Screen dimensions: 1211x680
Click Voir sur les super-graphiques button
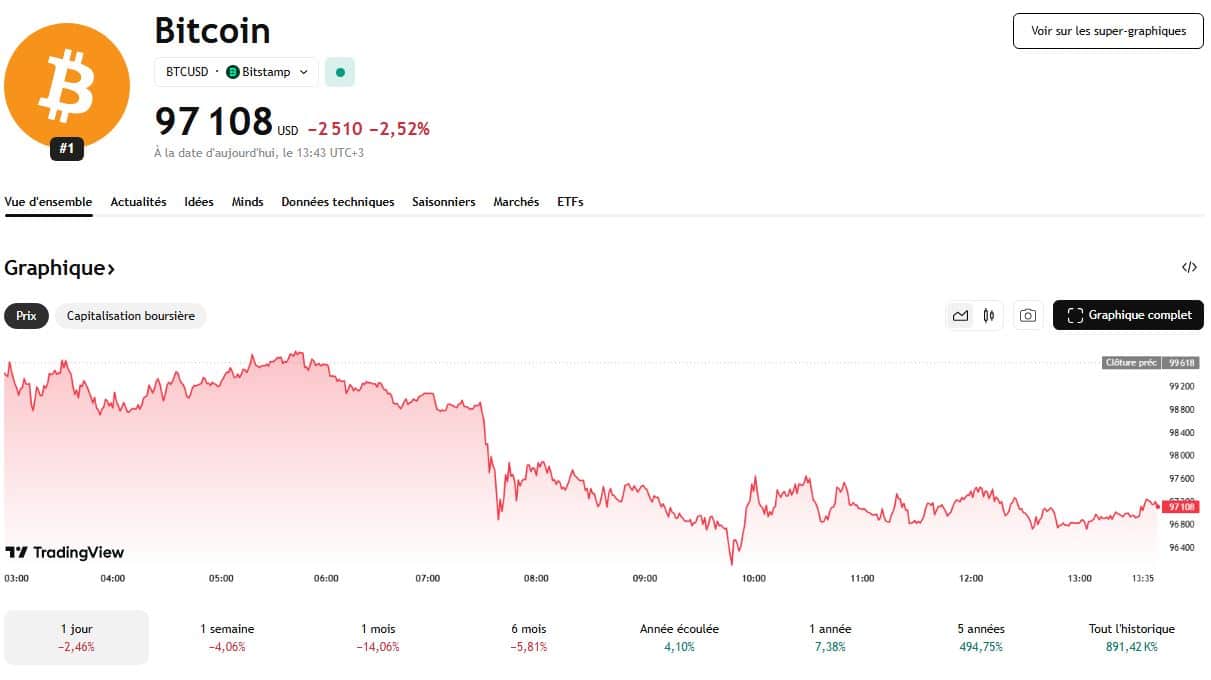coord(1108,31)
